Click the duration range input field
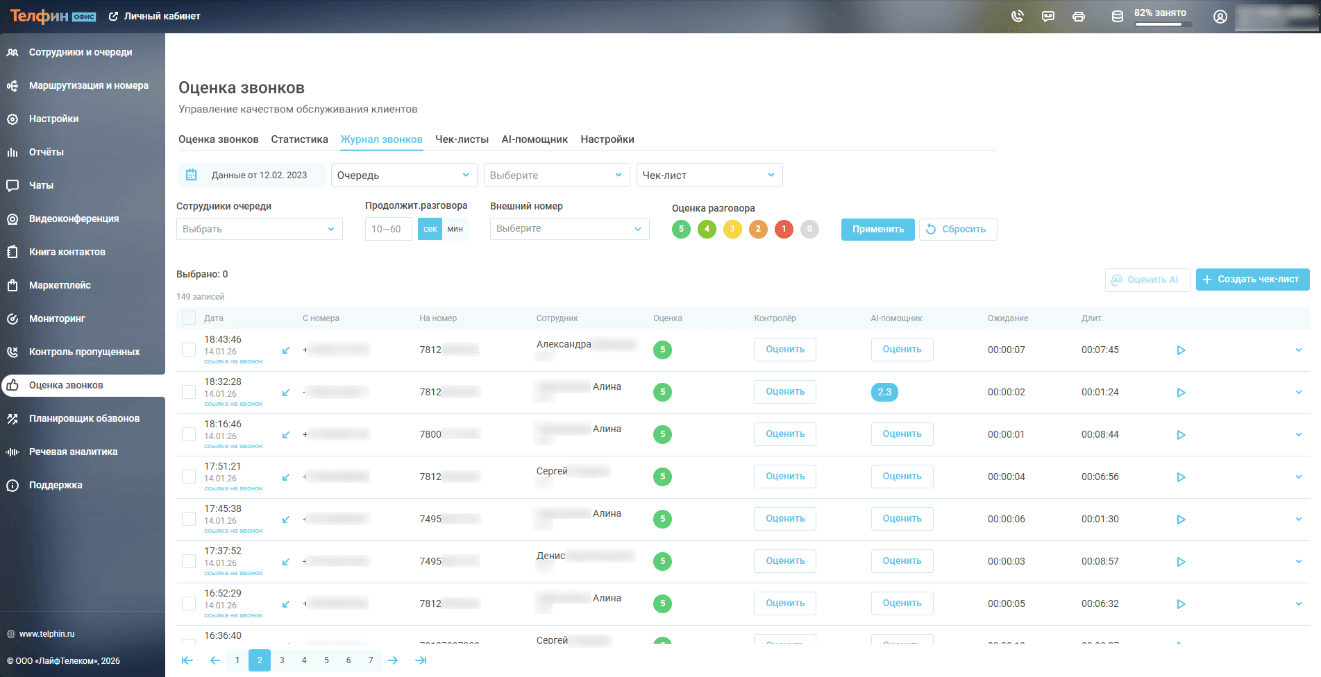1321x677 pixels. click(x=389, y=229)
